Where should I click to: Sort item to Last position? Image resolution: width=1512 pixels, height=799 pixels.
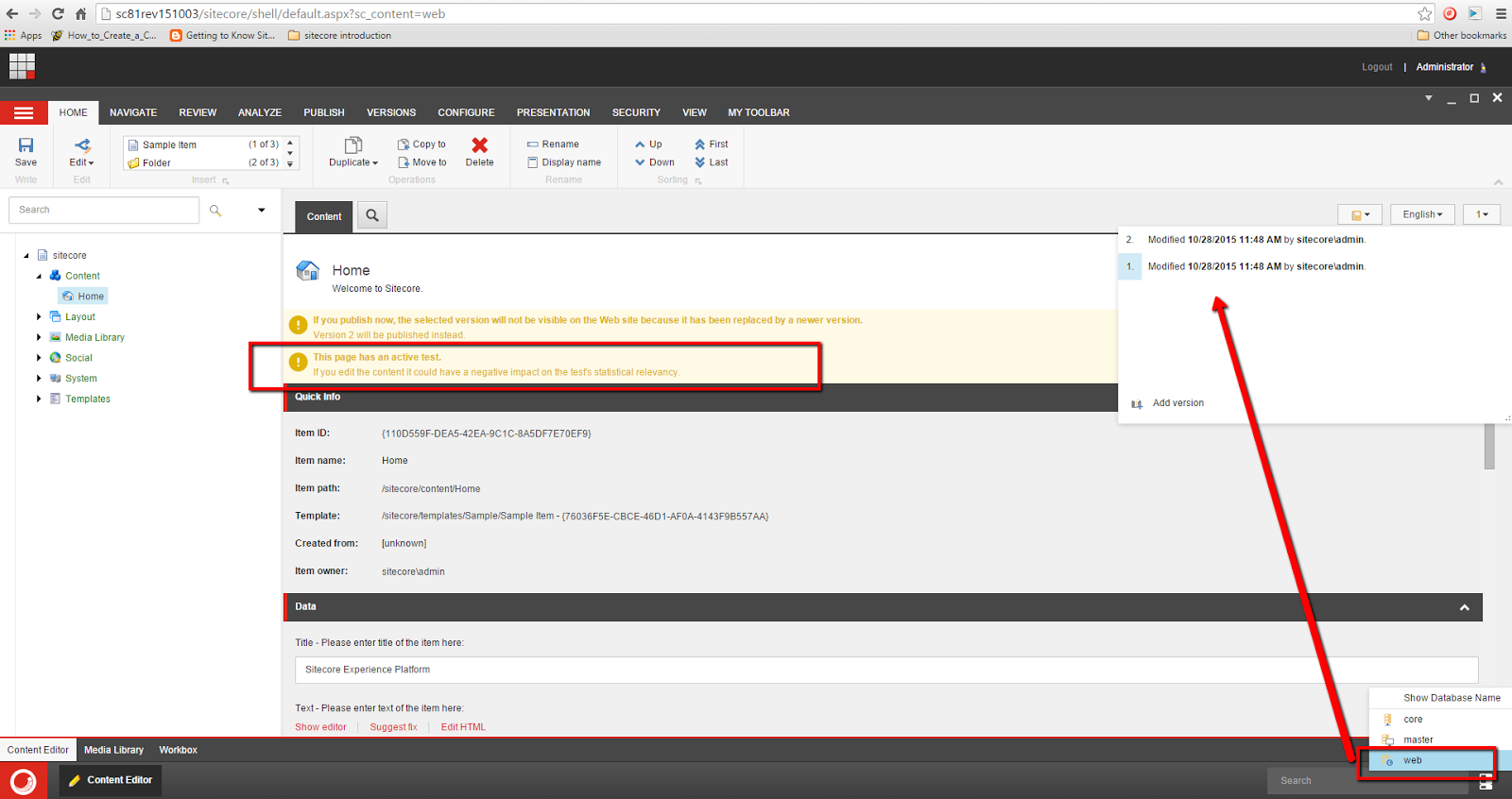[712, 162]
